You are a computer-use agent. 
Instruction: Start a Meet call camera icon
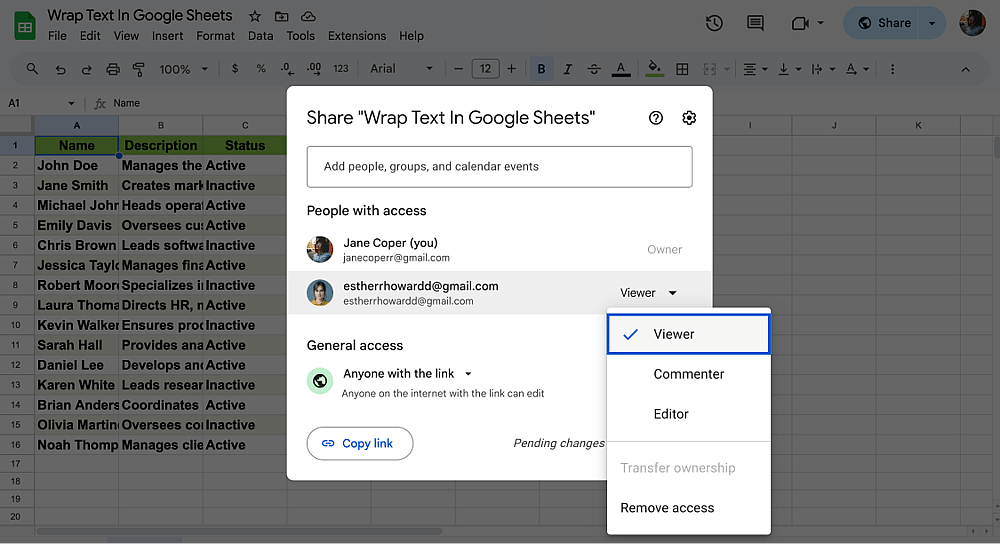800,24
